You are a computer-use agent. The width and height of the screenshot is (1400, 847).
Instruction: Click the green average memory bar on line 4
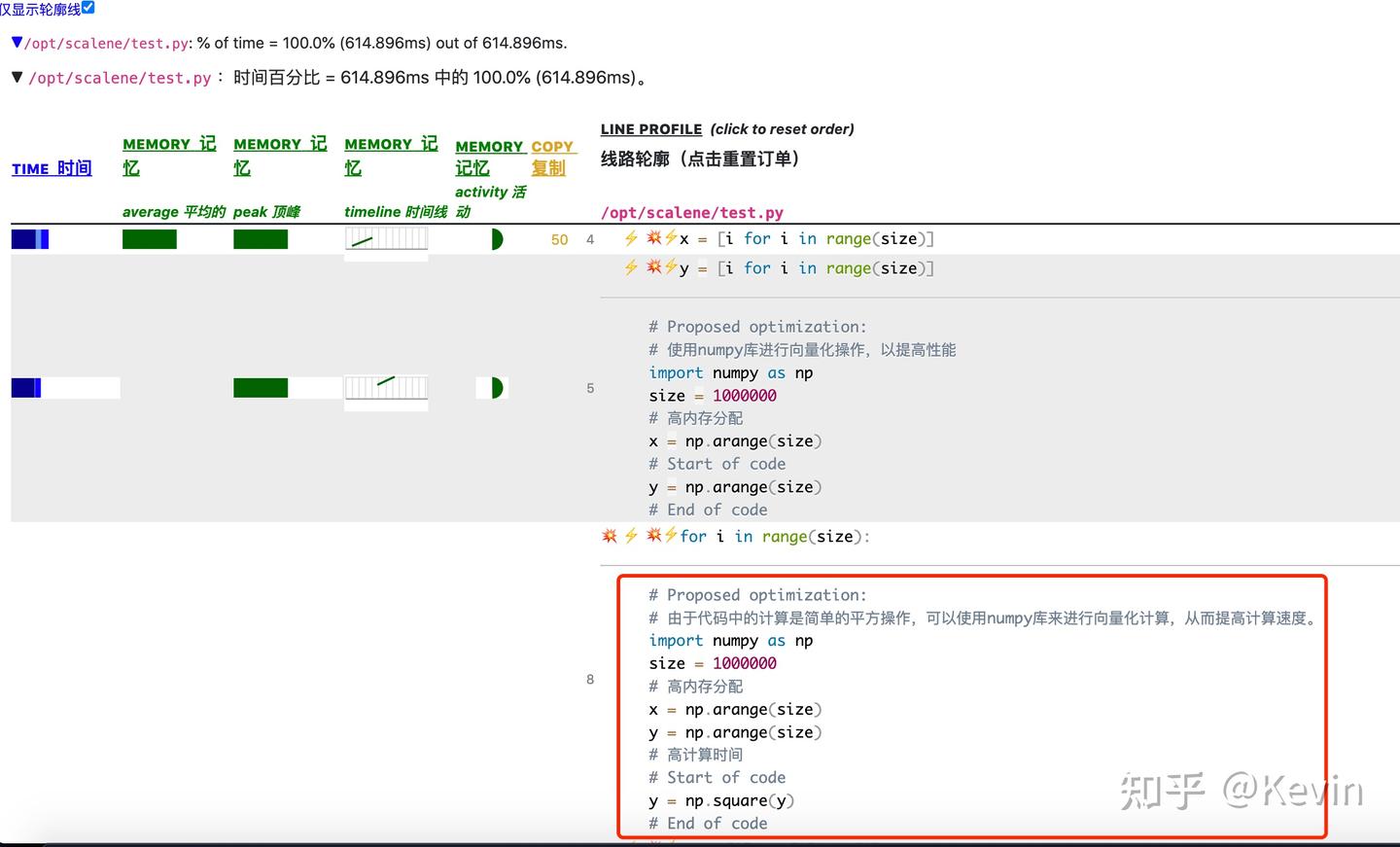[150, 238]
